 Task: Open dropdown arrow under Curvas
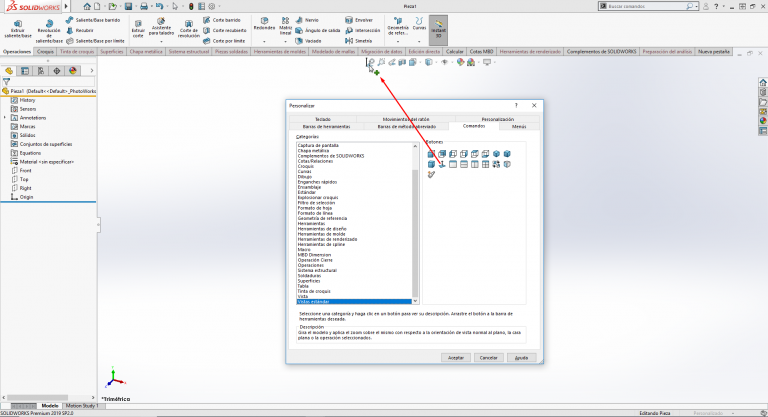pos(419,42)
